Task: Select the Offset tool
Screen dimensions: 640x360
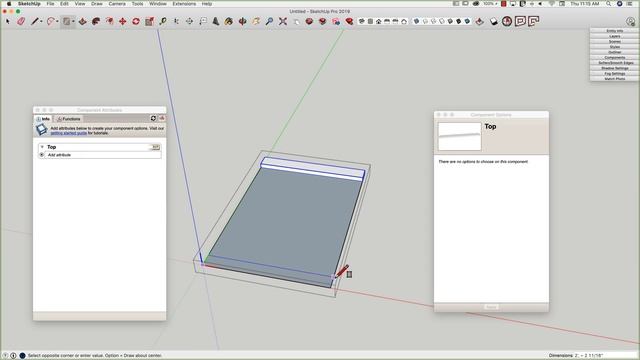Action: (109, 21)
